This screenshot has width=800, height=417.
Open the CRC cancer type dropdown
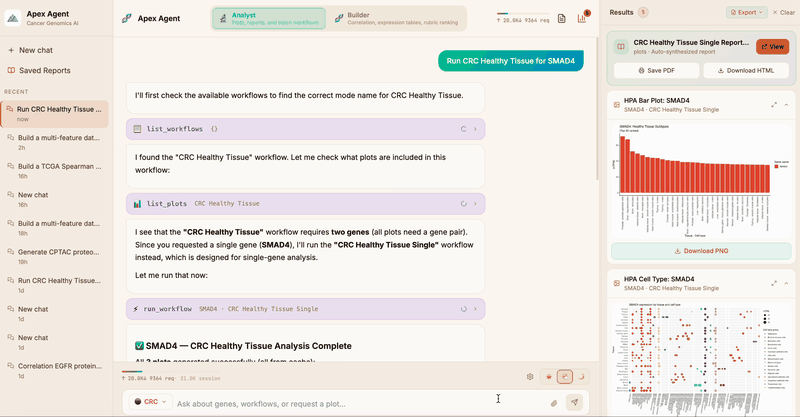(x=150, y=402)
